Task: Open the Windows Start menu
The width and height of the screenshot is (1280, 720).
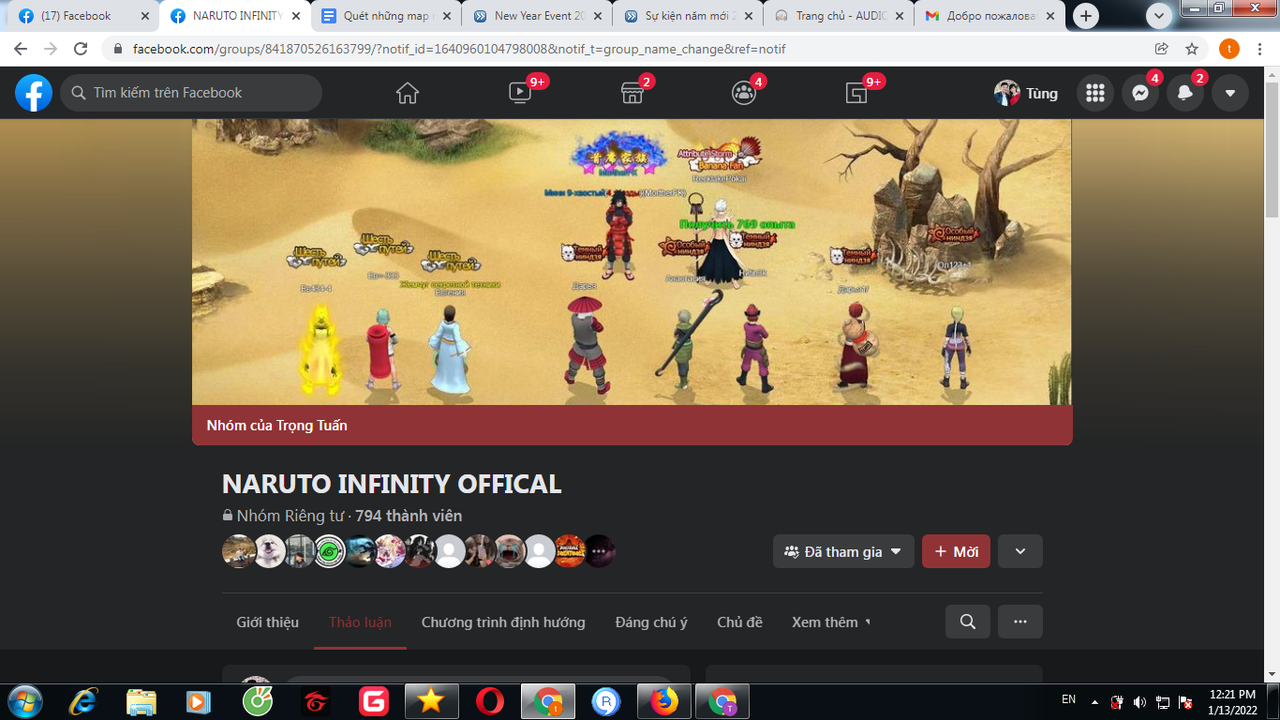Action: point(24,701)
